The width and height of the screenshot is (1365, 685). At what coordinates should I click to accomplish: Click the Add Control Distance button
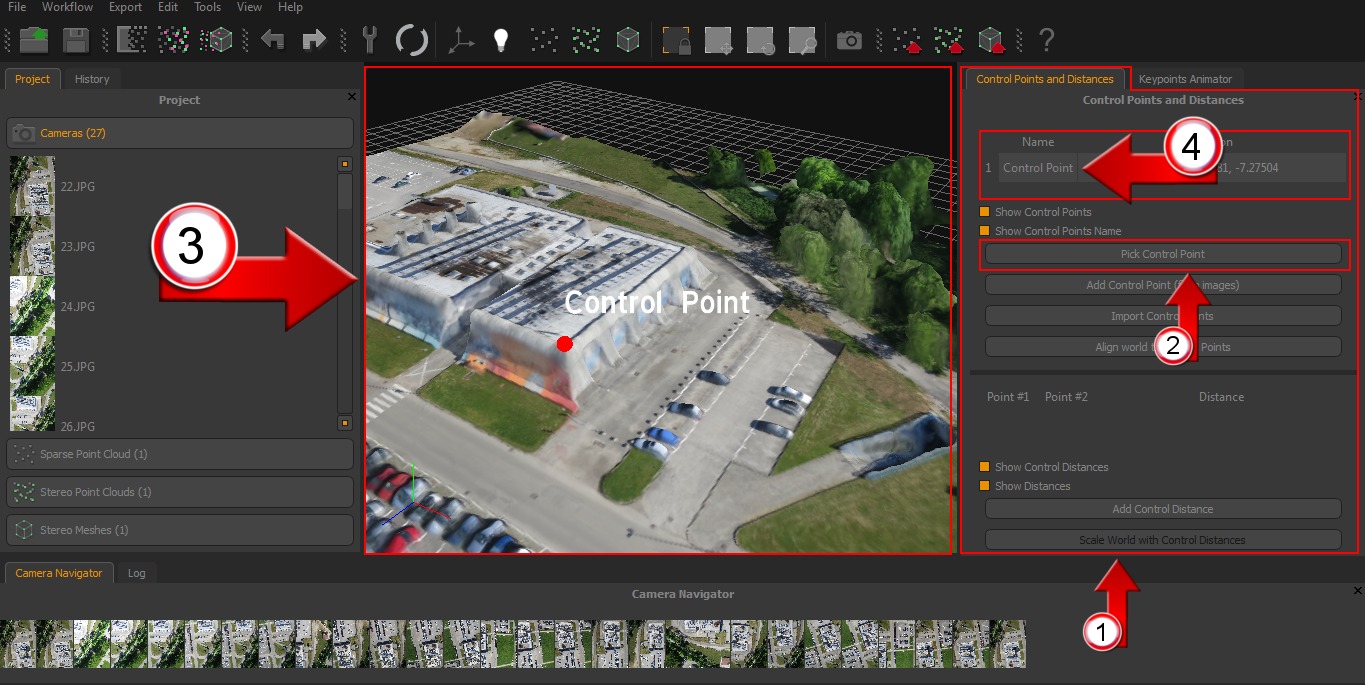(x=1163, y=509)
